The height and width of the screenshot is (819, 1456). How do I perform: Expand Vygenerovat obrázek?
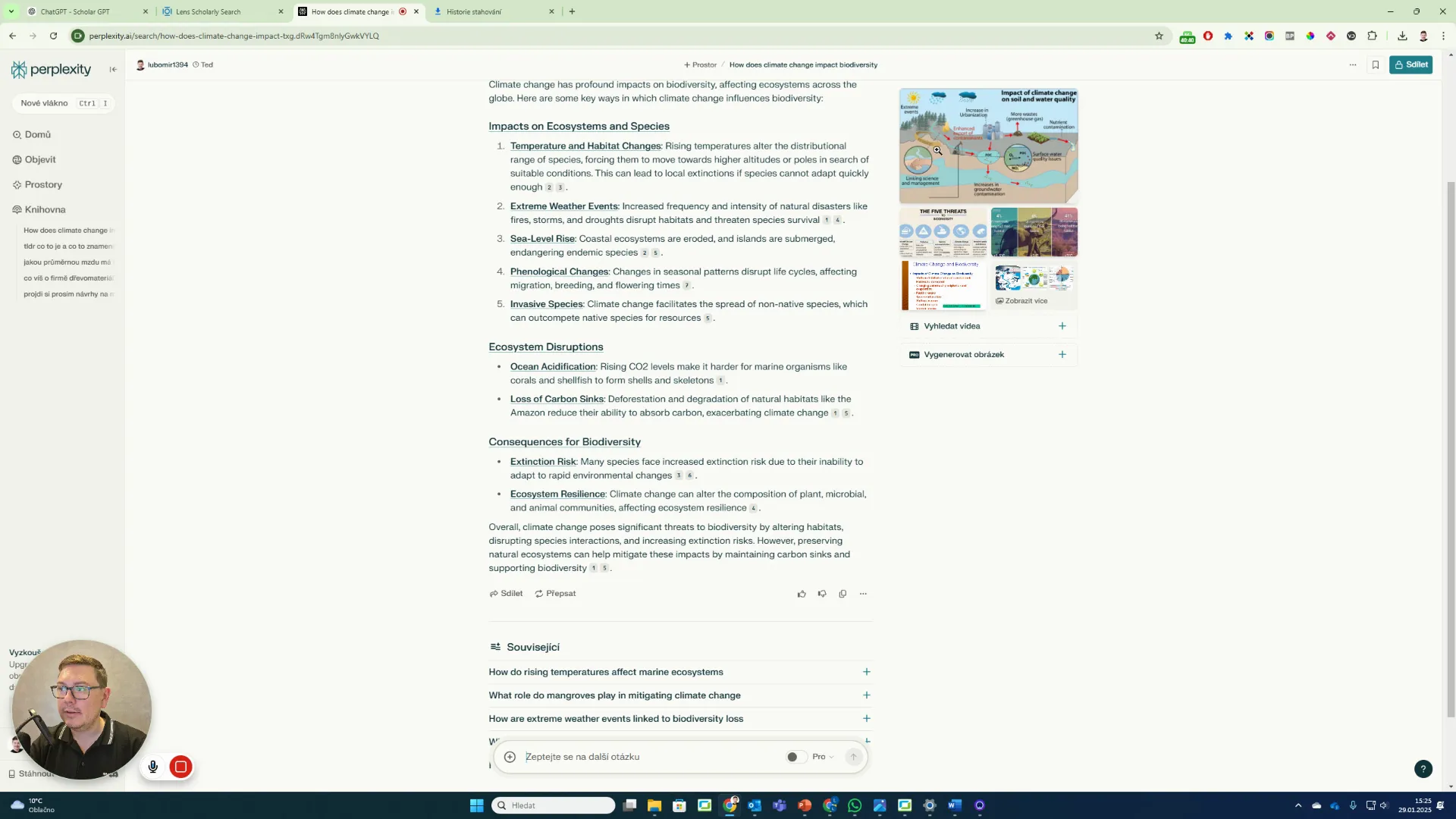pyautogui.click(x=988, y=355)
